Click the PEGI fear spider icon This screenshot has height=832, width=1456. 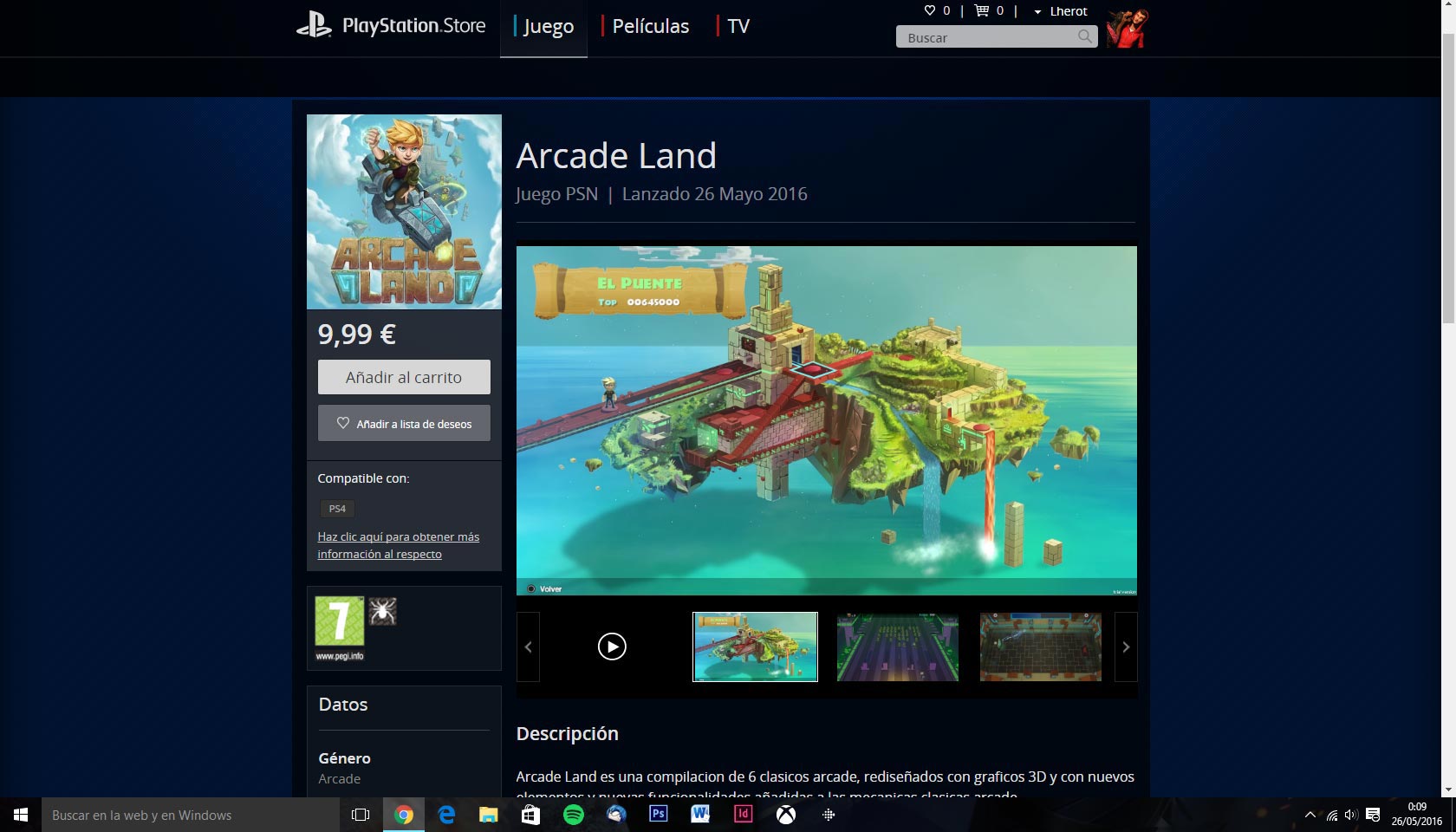[x=382, y=611]
